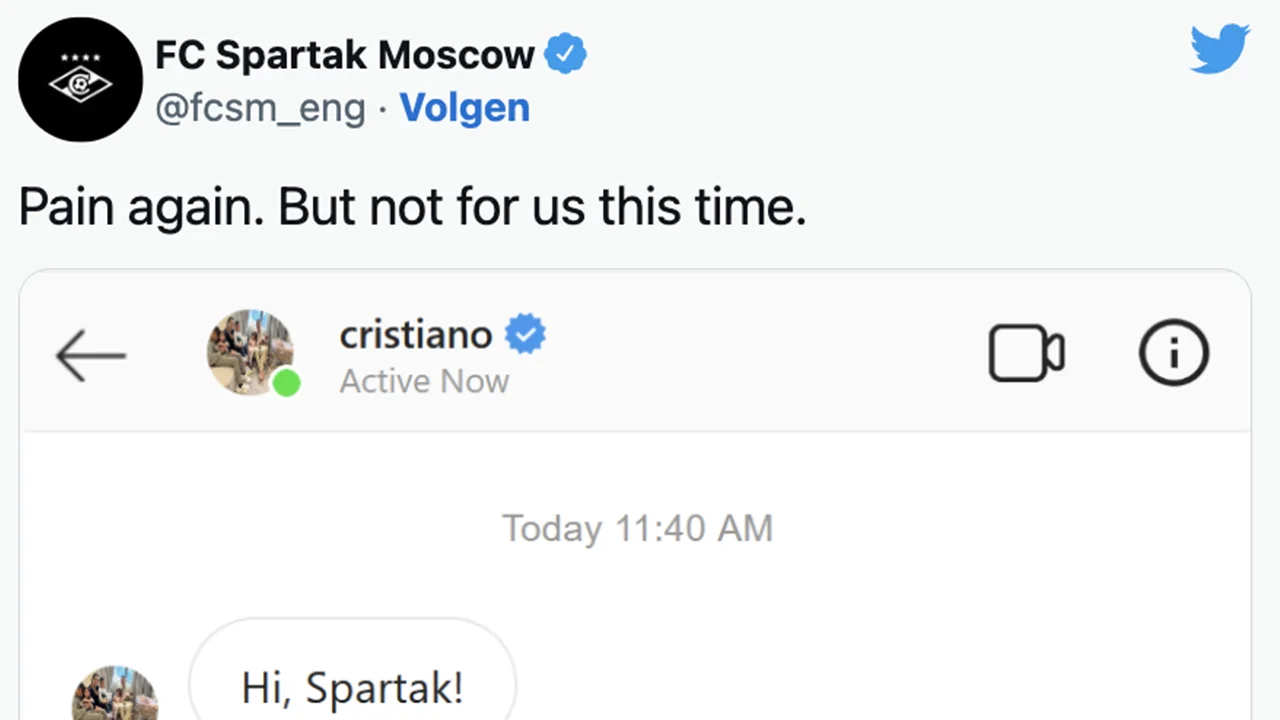
Task: Collapse the embedded Instagram conversation
Action: [x=90, y=354]
